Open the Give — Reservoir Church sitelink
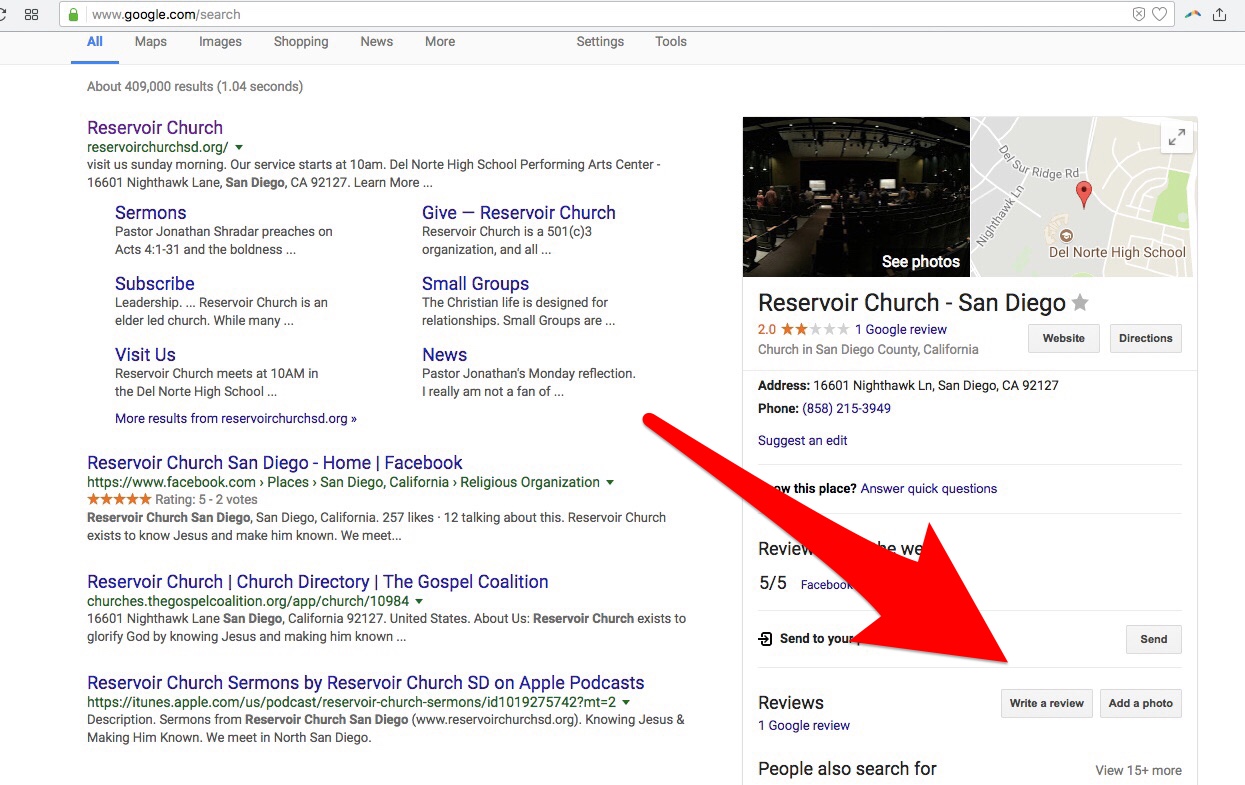The width and height of the screenshot is (1245, 785). coord(519,213)
